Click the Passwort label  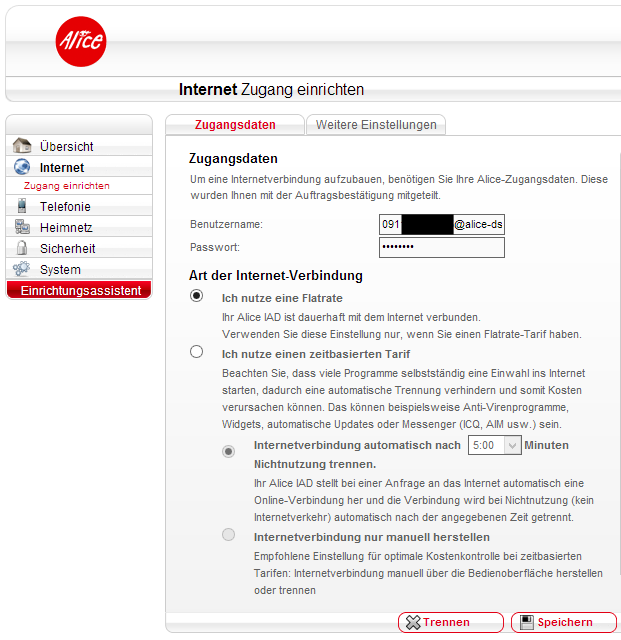(215, 247)
